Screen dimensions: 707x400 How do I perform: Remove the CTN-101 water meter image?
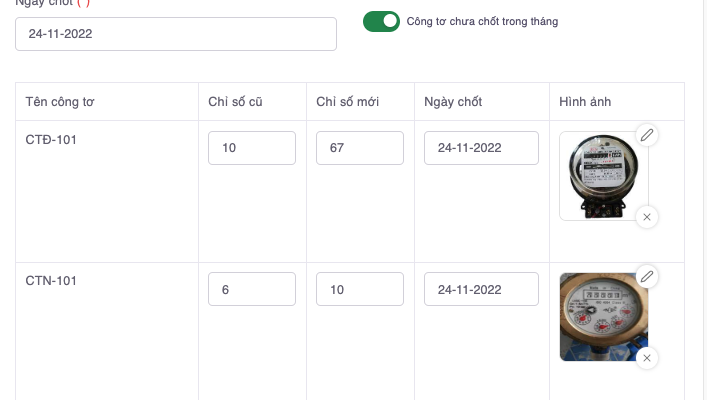pos(647,358)
